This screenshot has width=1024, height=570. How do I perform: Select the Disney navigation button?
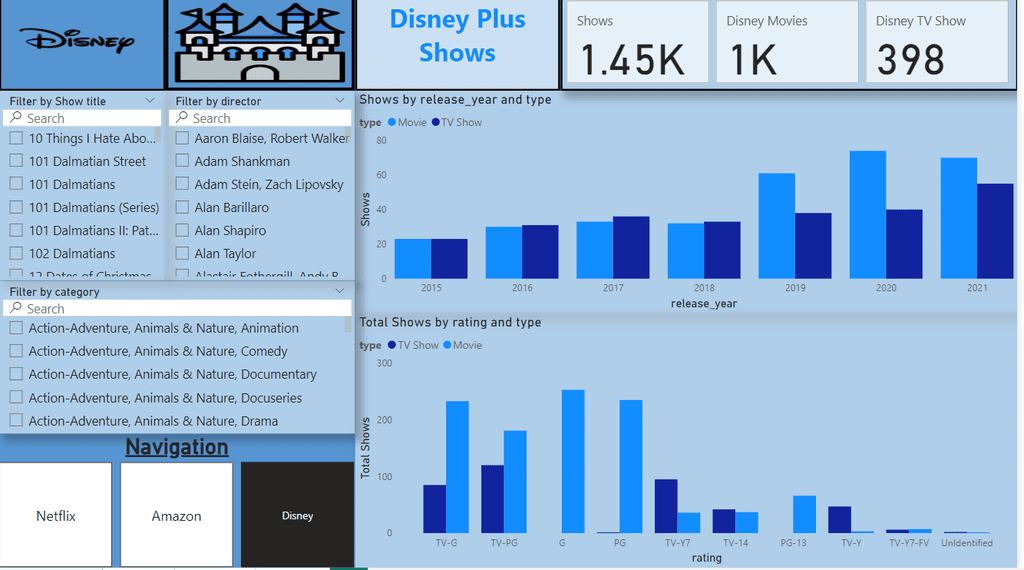pyautogui.click(x=297, y=515)
